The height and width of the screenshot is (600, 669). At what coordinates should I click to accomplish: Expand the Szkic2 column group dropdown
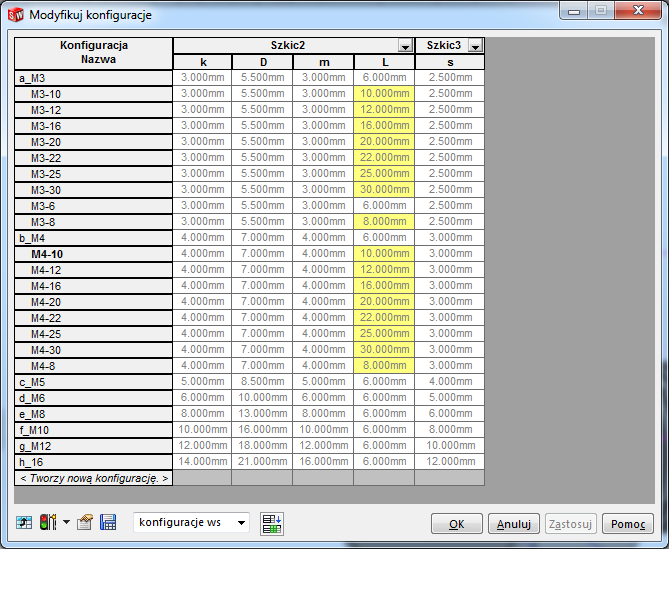tap(405, 46)
